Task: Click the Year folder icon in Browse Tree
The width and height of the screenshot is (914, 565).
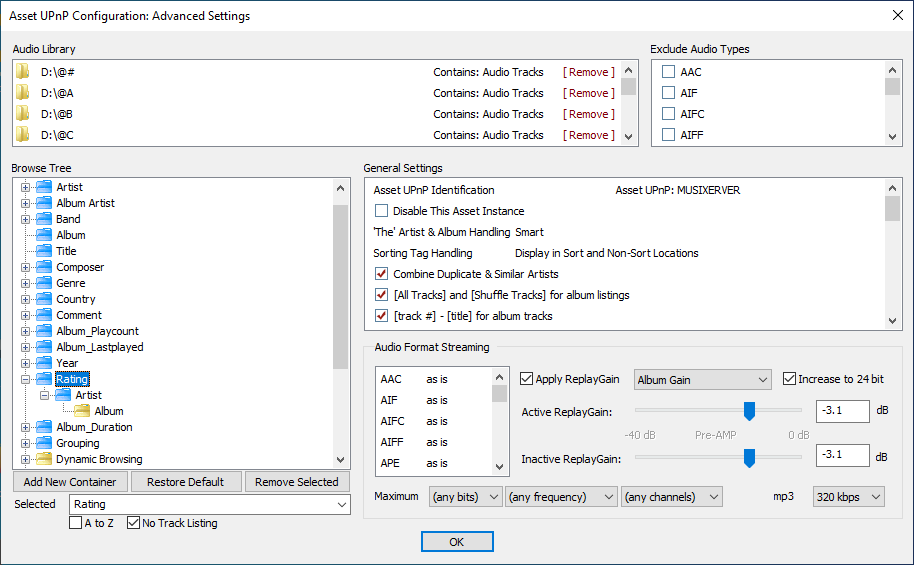Action: point(44,363)
